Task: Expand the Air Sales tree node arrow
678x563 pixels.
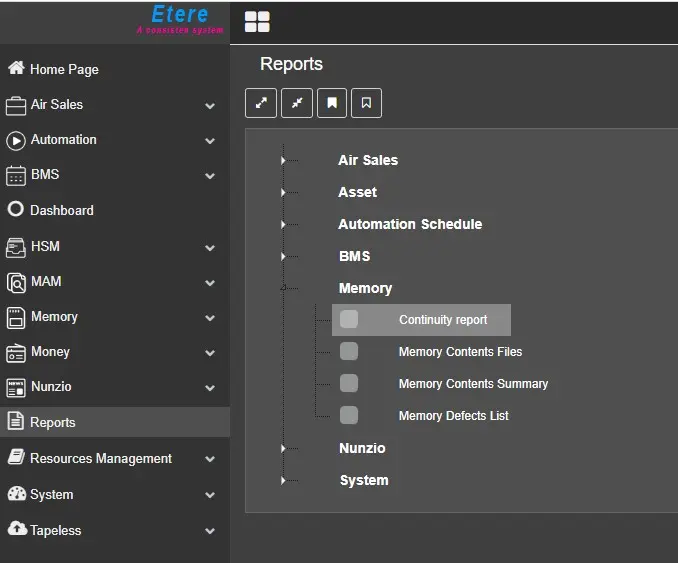Action: [x=284, y=160]
